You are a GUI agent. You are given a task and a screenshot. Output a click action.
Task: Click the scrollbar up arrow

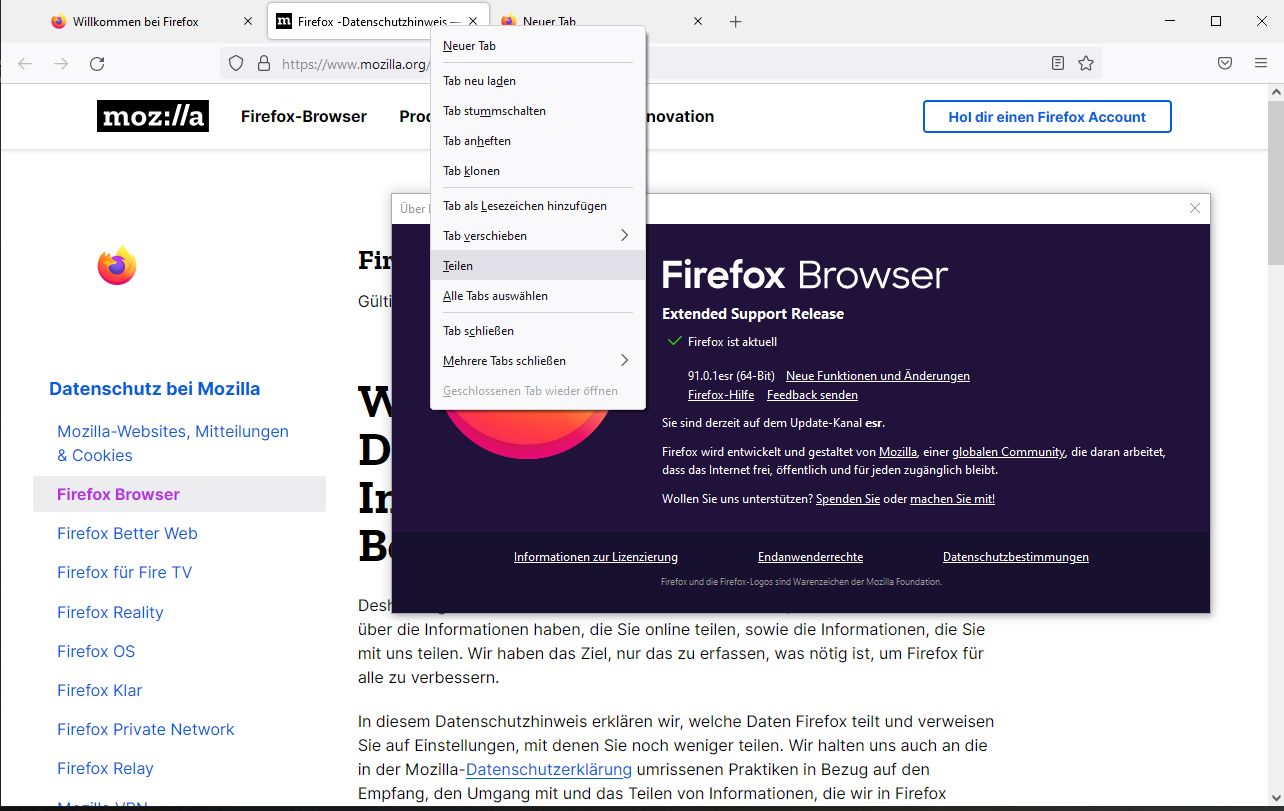click(1275, 93)
